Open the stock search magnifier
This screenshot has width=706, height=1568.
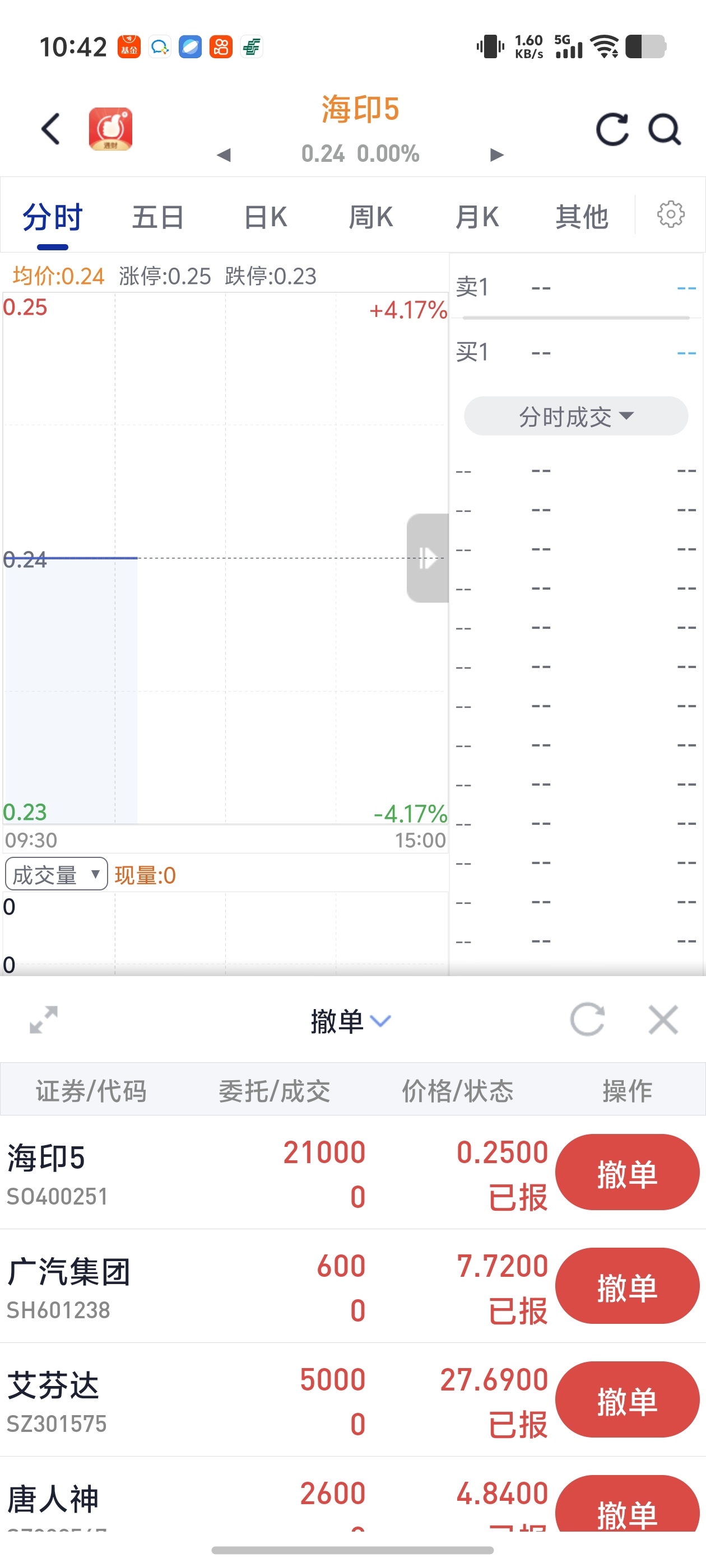point(664,129)
